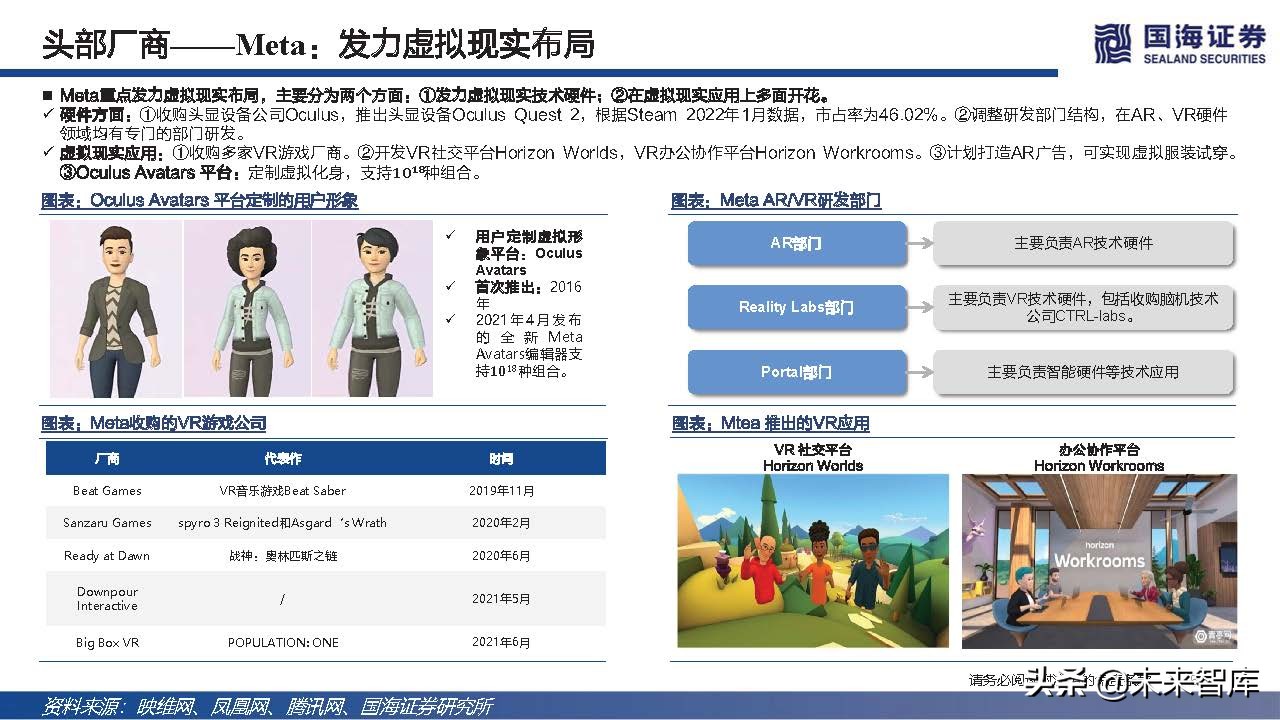Select the heading '图表：Meta收购的VR游戏公司'

[154, 423]
